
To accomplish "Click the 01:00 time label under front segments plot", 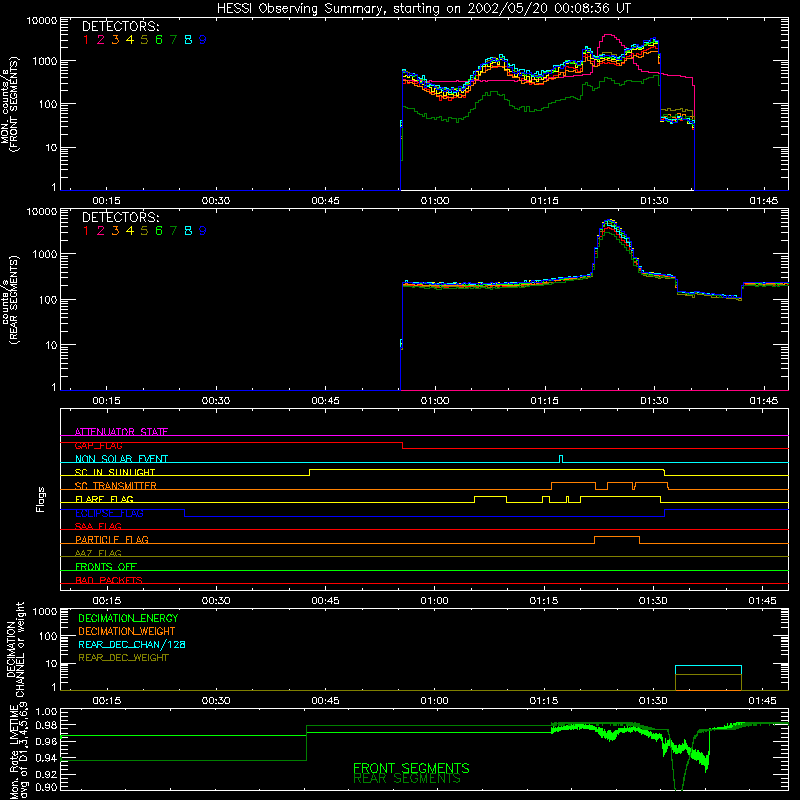I will [x=435, y=201].
